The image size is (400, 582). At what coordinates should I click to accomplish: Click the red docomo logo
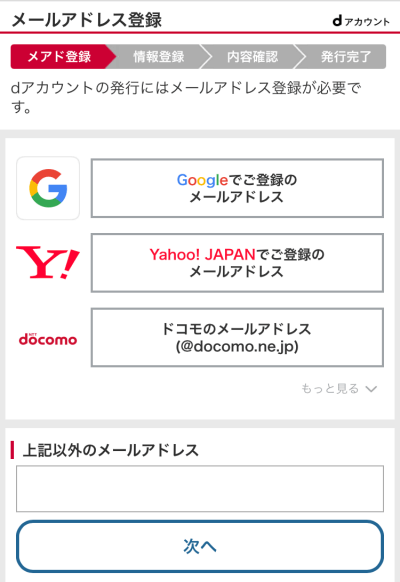point(48,339)
